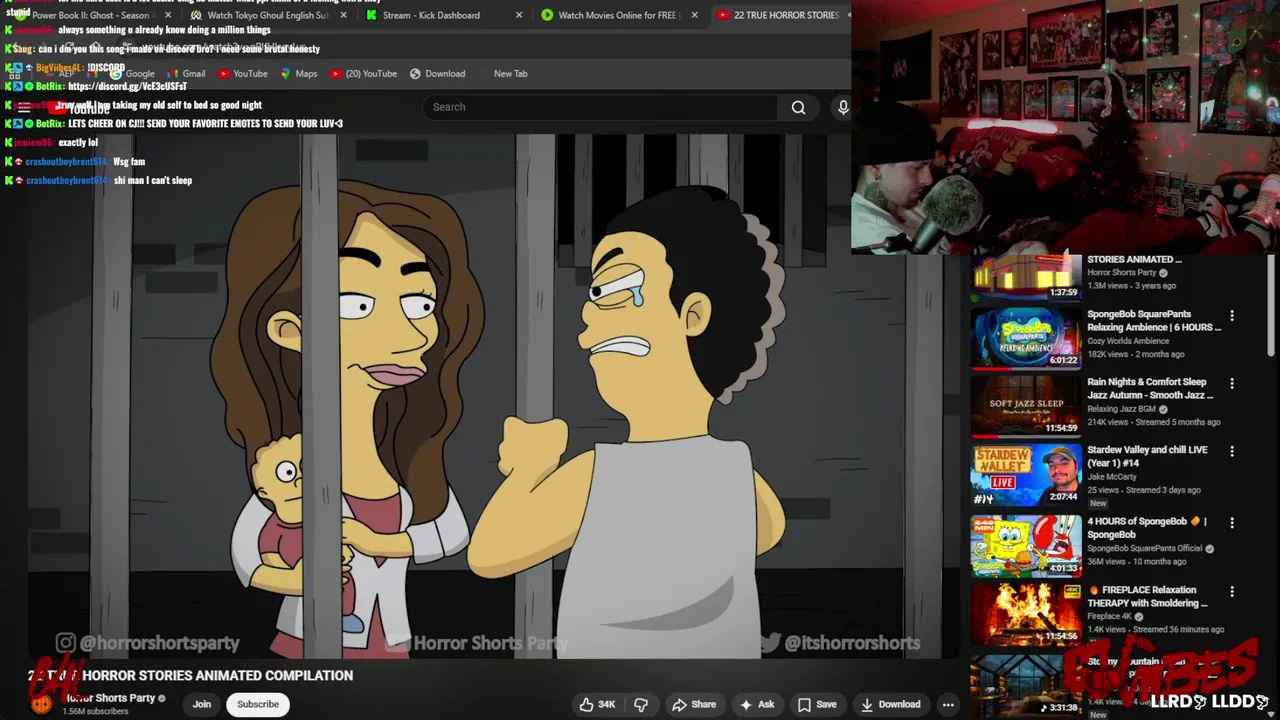Open options menu for FIREPLACE Relaxation video
The image size is (1280, 720).
point(1232,591)
